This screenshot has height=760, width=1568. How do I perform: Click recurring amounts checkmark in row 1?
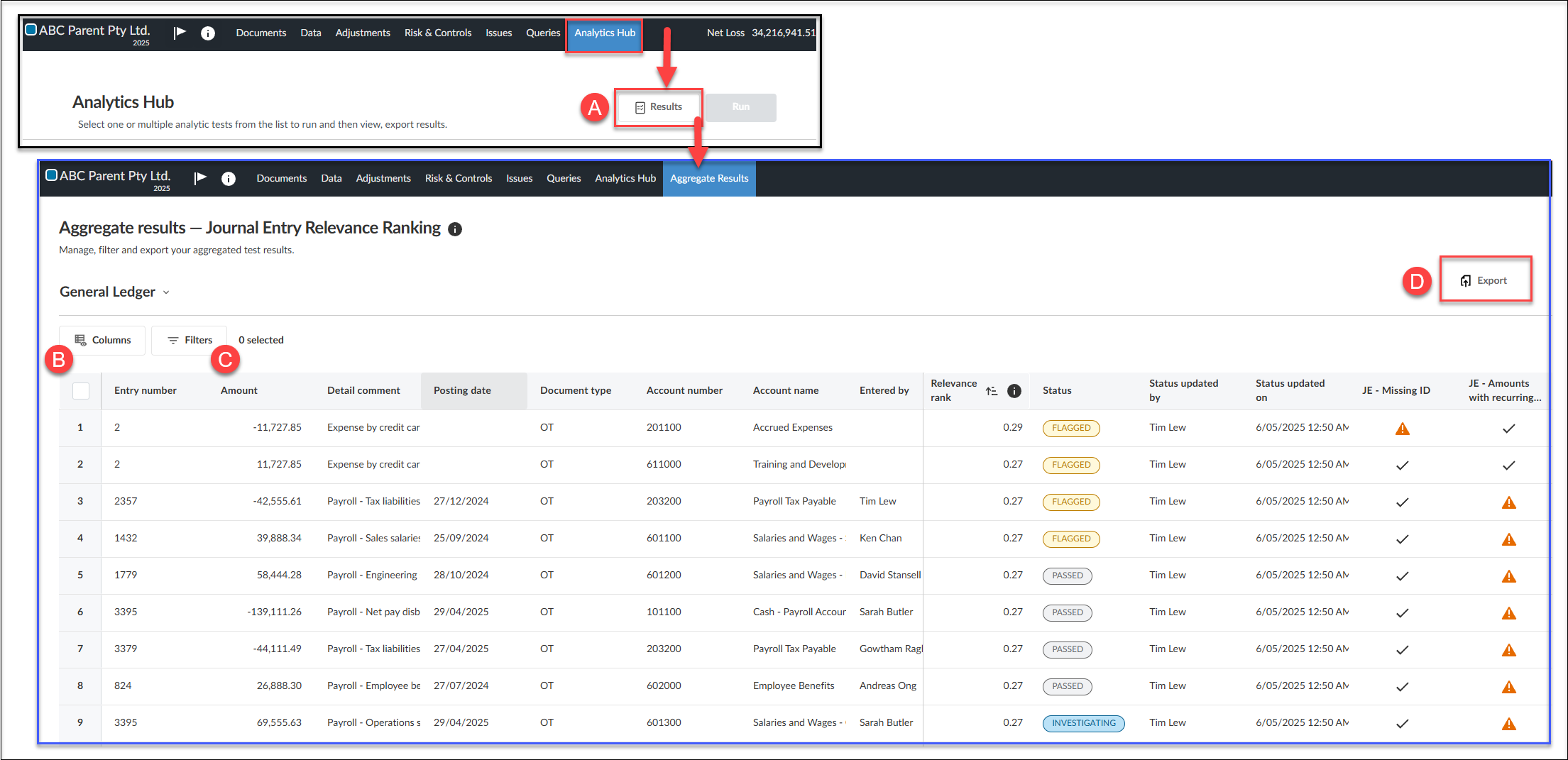coord(1509,429)
